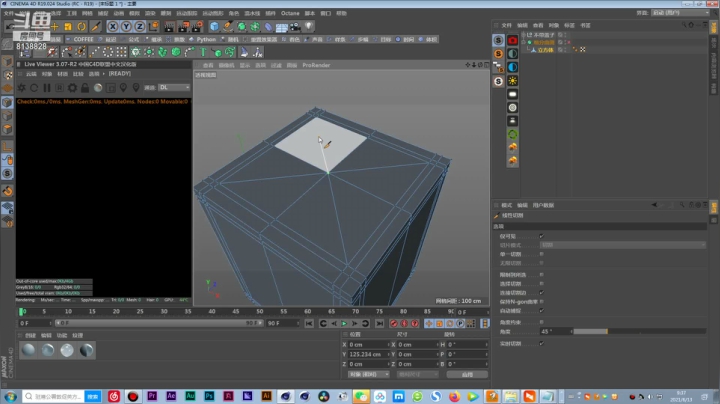Click the first Octane S settings icon
Screen dimensions: 720x404
tap(498, 40)
